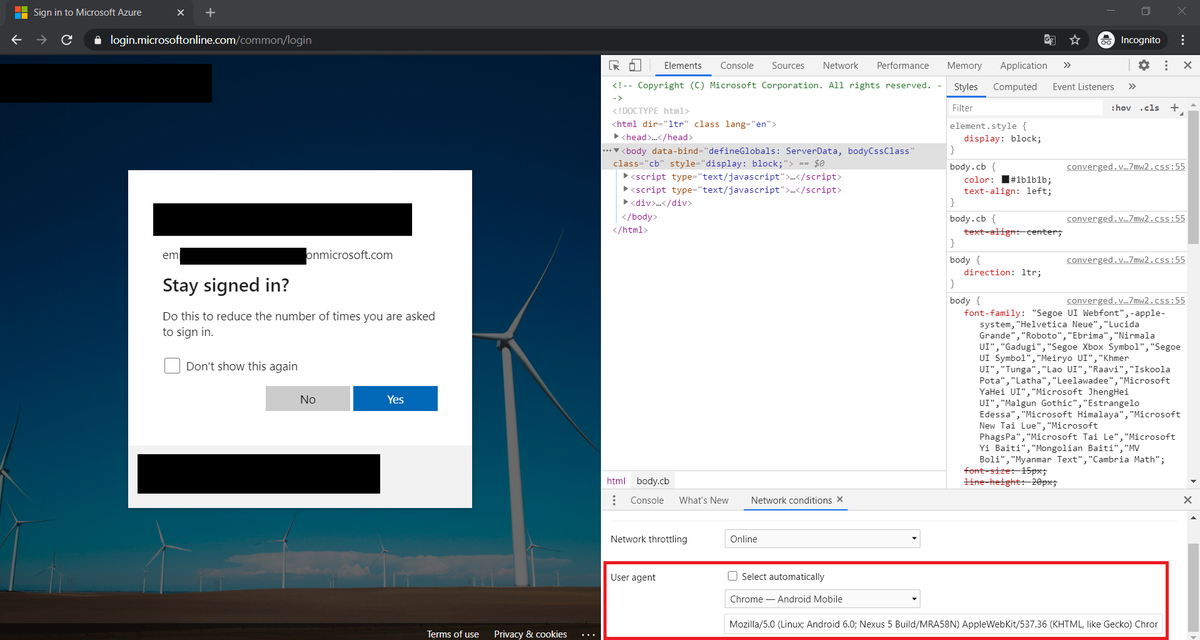
Task: Click the Styles Filter input field
Action: (1025, 108)
